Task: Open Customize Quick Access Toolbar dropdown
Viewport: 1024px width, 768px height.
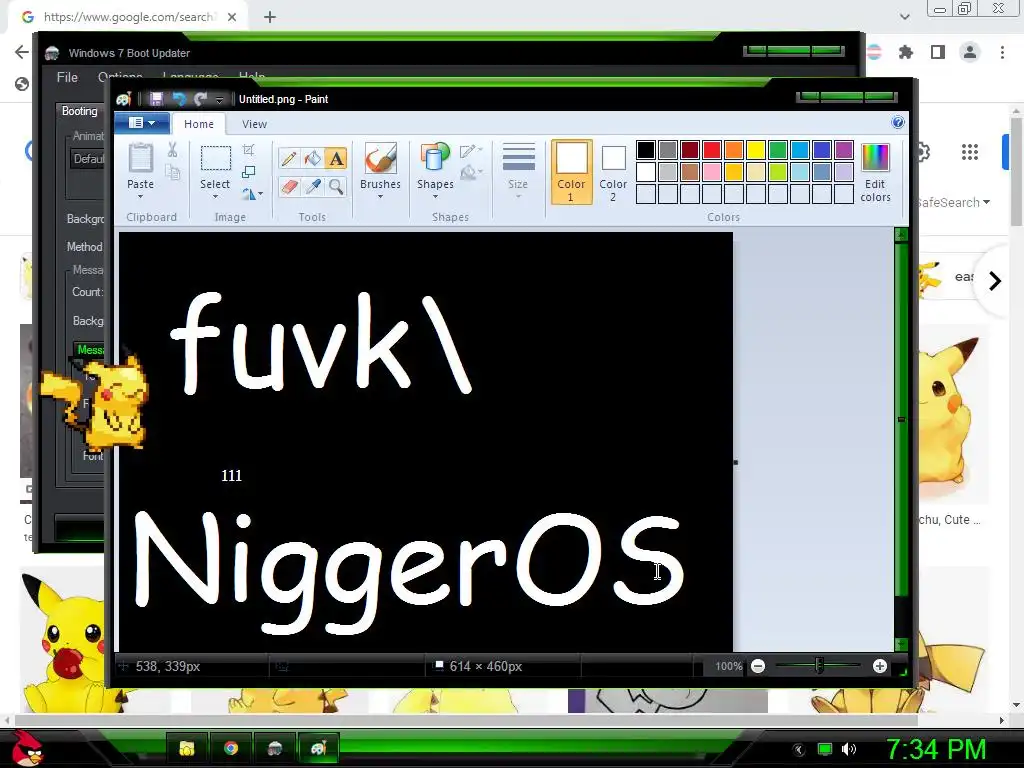Action: click(x=219, y=99)
